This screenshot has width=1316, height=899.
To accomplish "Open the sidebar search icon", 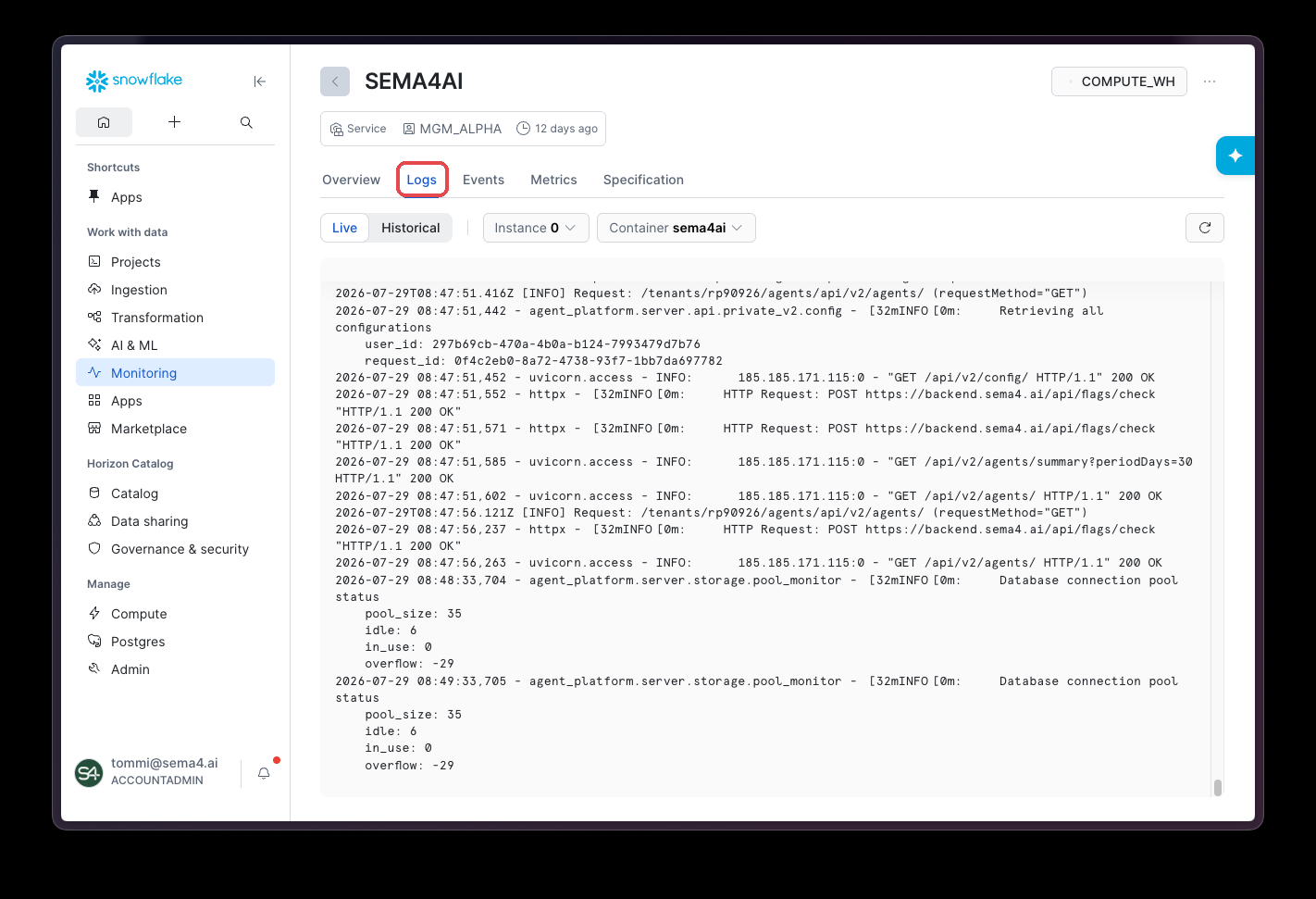I will coord(246,122).
